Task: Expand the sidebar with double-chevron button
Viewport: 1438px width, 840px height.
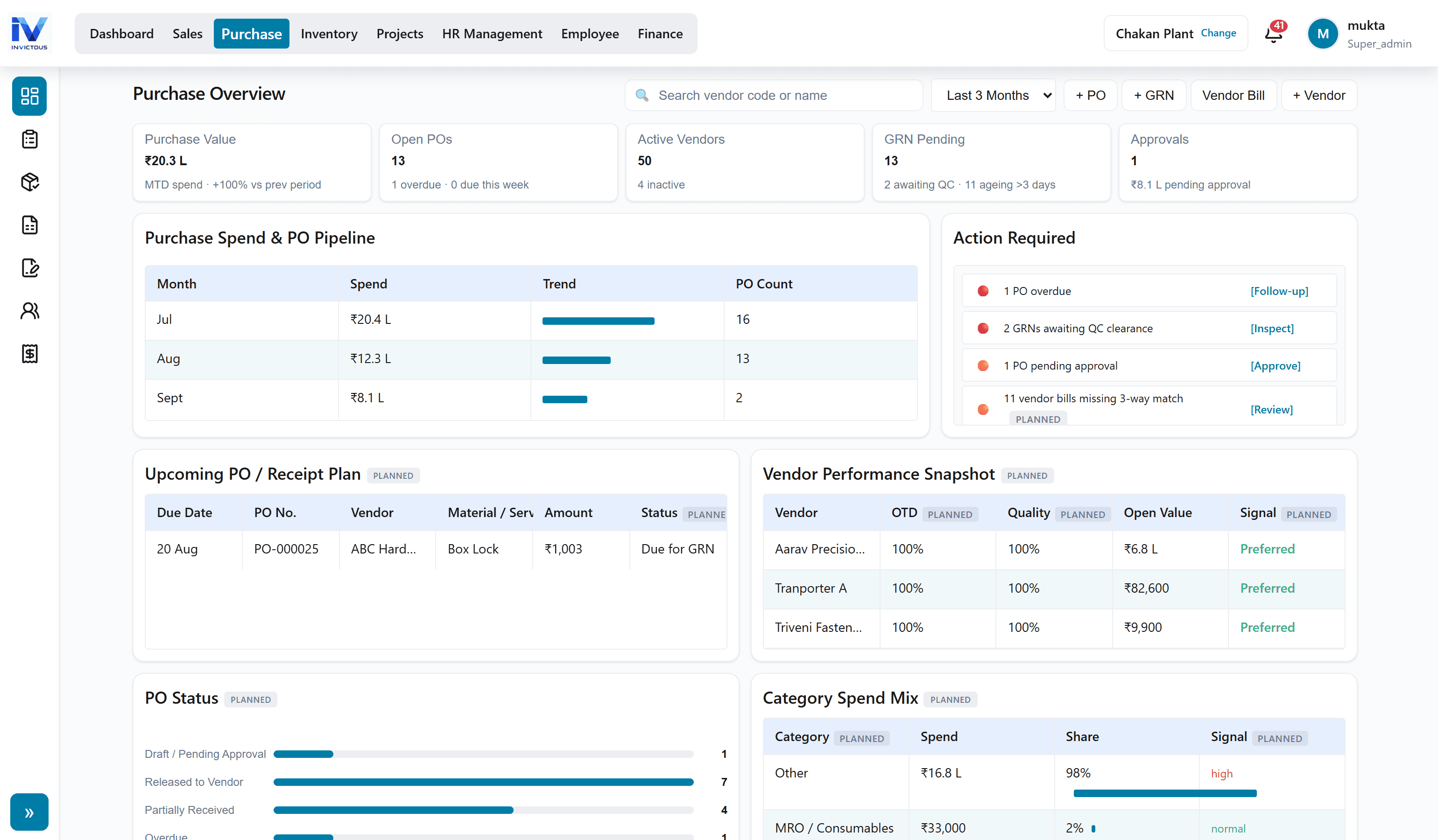Action: point(29,812)
